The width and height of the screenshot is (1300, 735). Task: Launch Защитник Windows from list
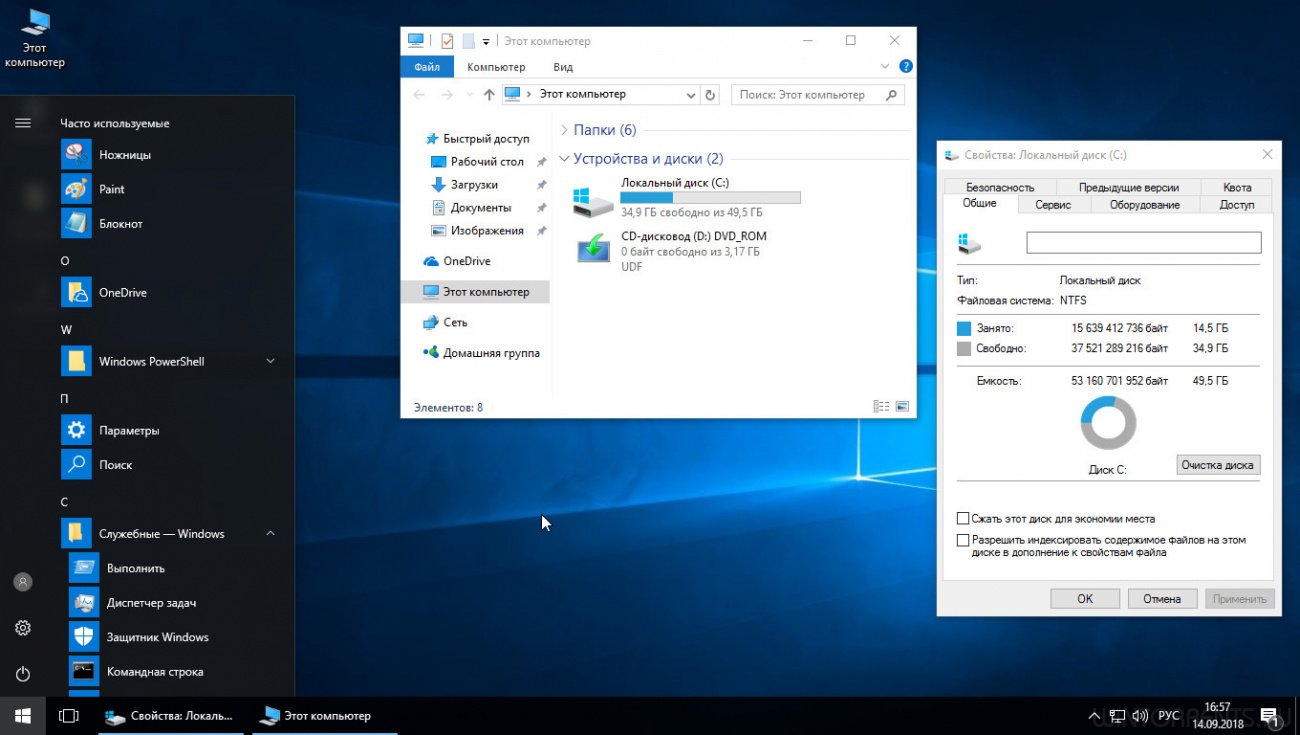tap(157, 637)
